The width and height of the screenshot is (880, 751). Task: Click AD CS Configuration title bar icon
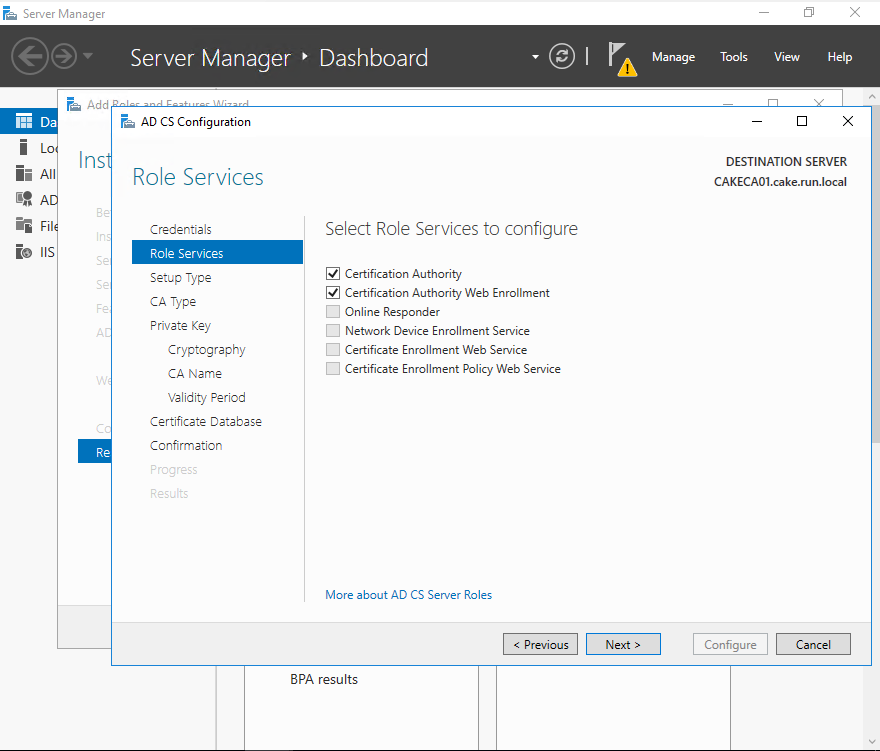click(128, 122)
